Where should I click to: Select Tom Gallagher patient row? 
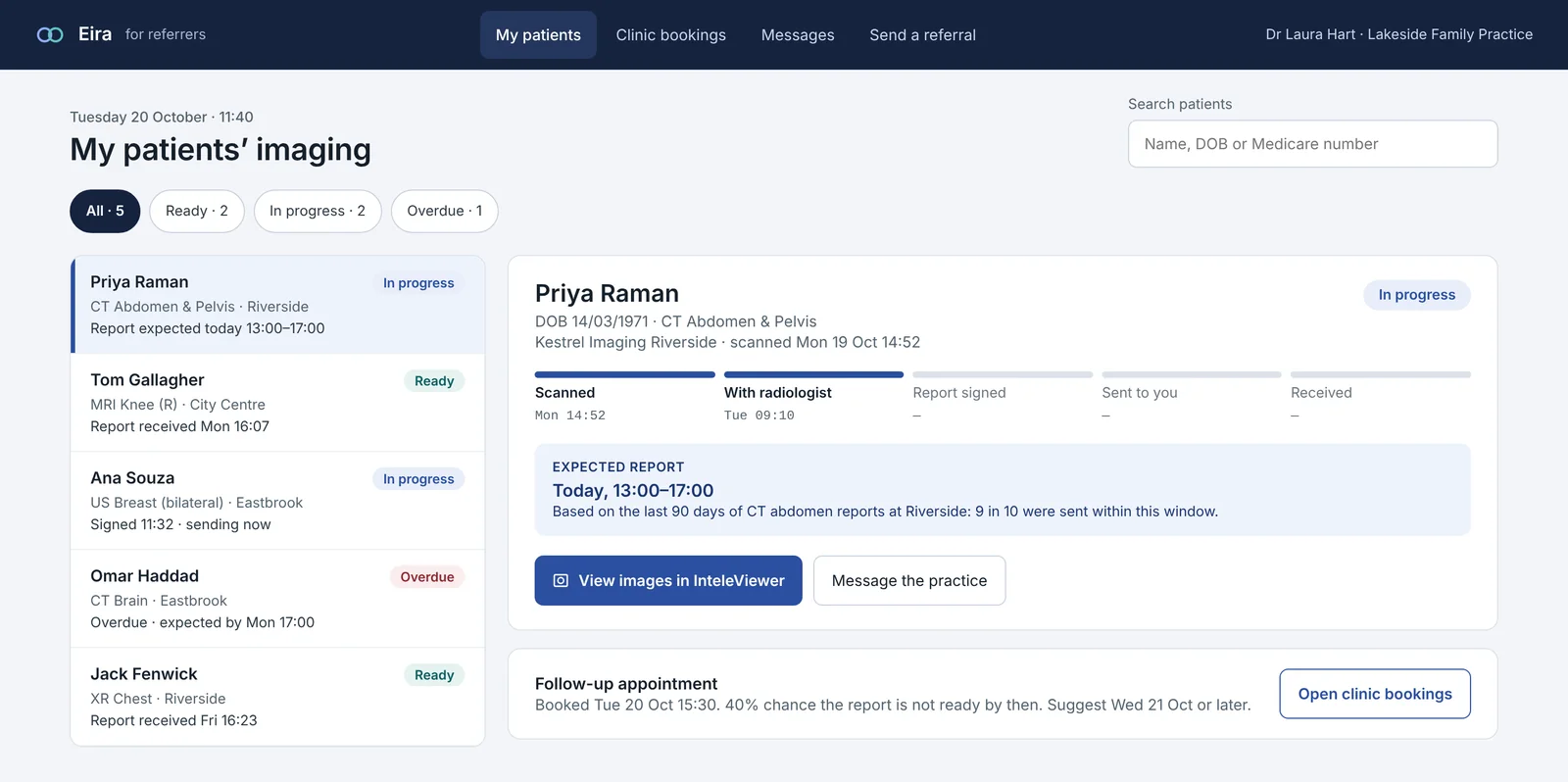tap(278, 403)
